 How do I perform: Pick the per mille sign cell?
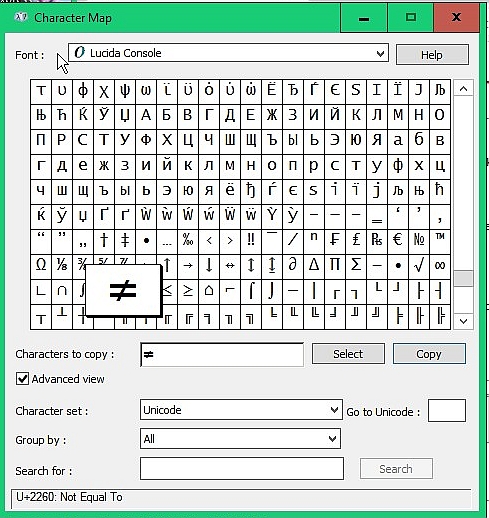click(188, 240)
